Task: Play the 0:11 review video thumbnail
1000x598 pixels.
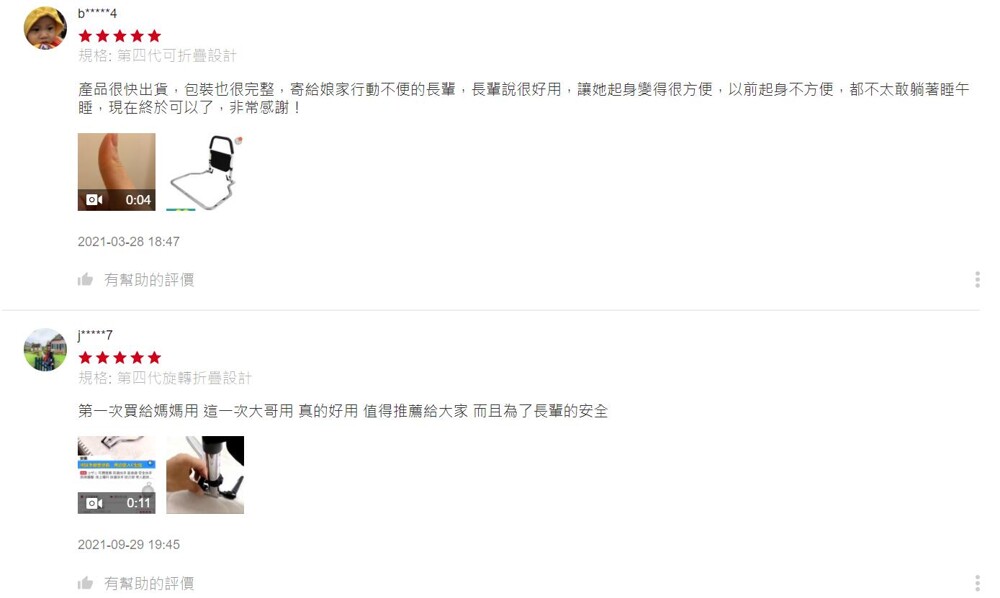Action: pos(117,475)
